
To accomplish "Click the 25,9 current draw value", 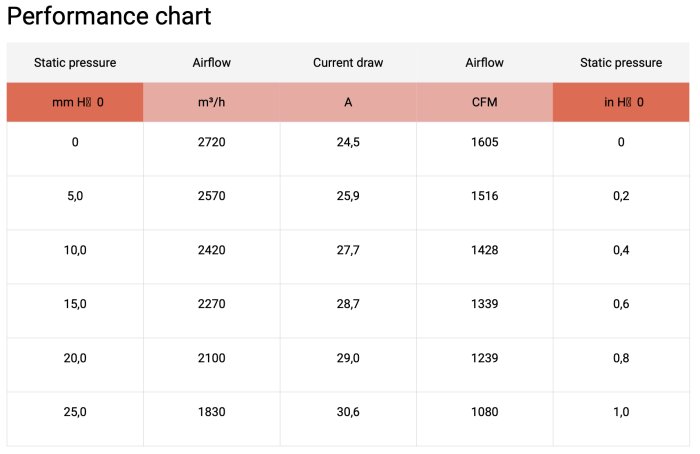I will pyautogui.click(x=348, y=196).
